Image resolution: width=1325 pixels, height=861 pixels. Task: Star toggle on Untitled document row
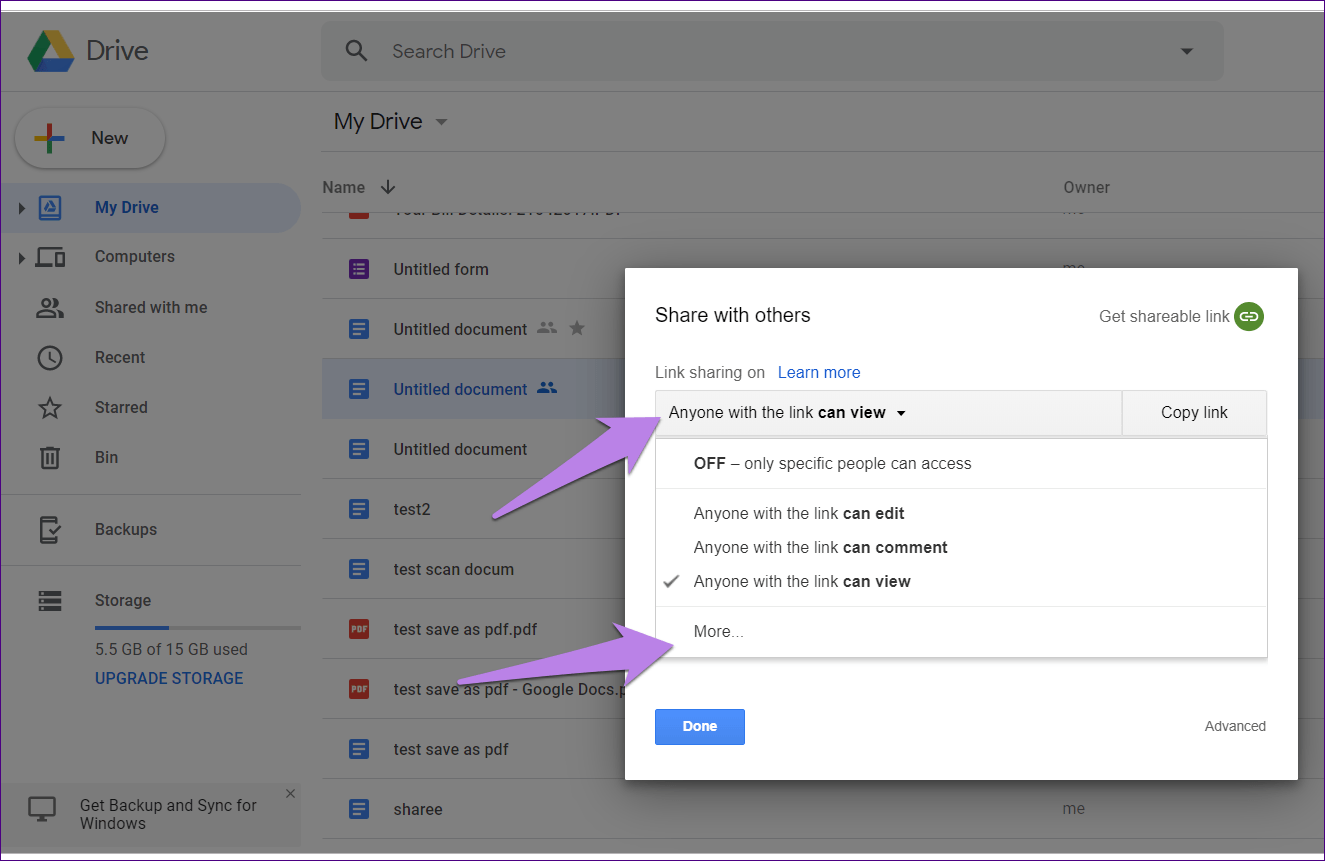[x=577, y=328]
